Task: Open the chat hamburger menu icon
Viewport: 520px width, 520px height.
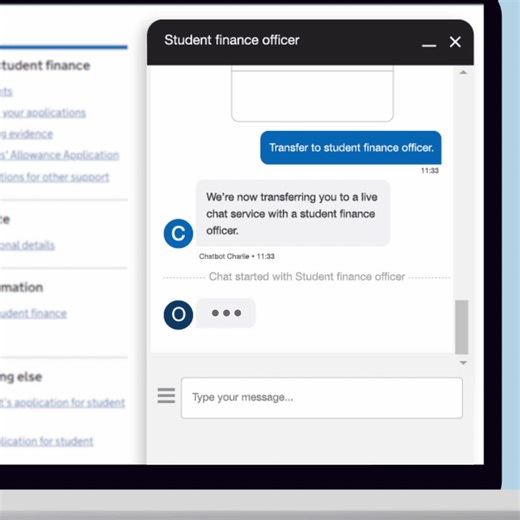Action: point(166,396)
